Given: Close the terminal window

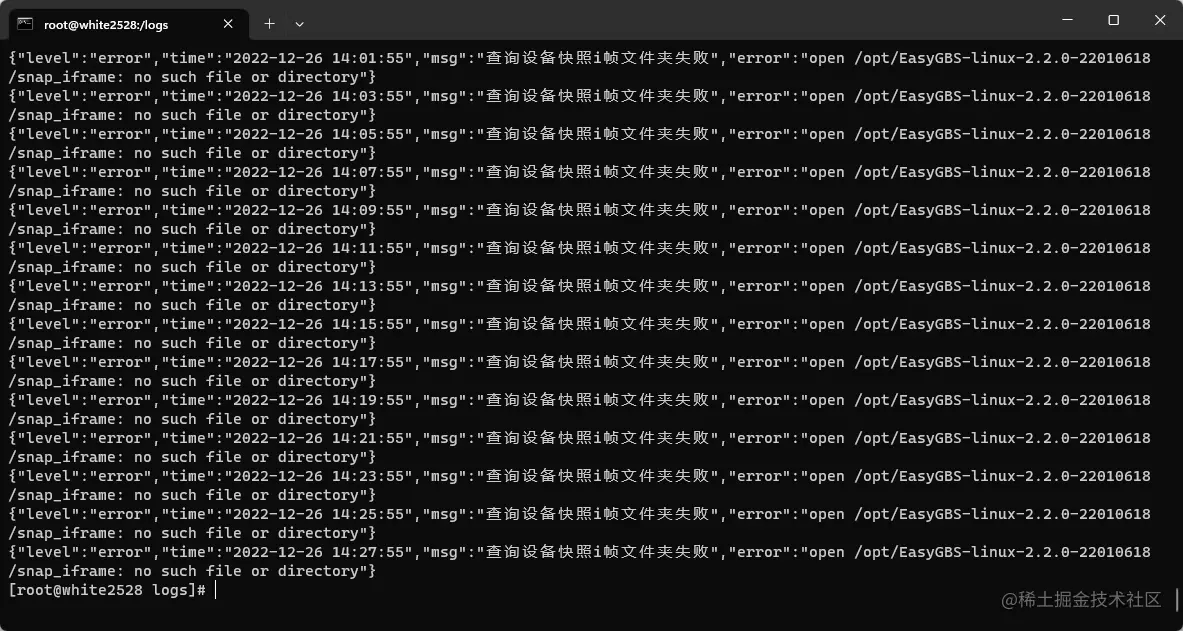Looking at the screenshot, I should [x=1160, y=20].
